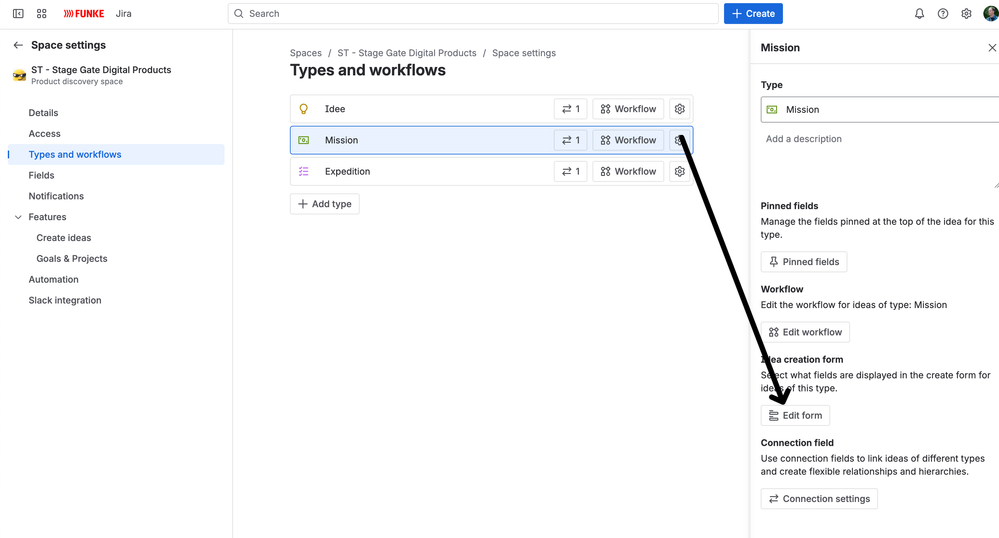This screenshot has width=999, height=538.
Task: Open the global settings gear in header
Action: pyautogui.click(x=967, y=13)
